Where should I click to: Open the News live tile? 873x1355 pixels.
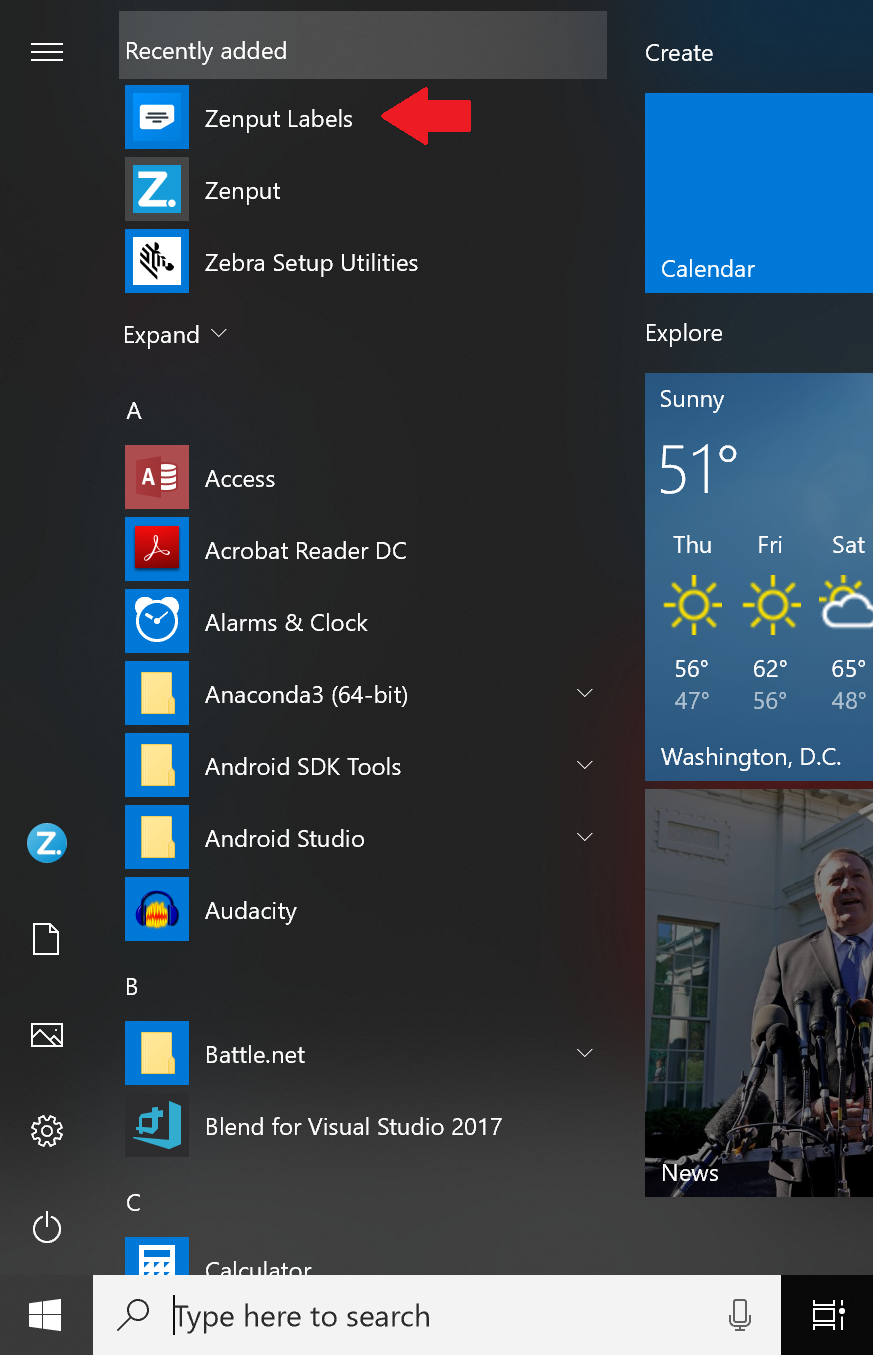759,993
